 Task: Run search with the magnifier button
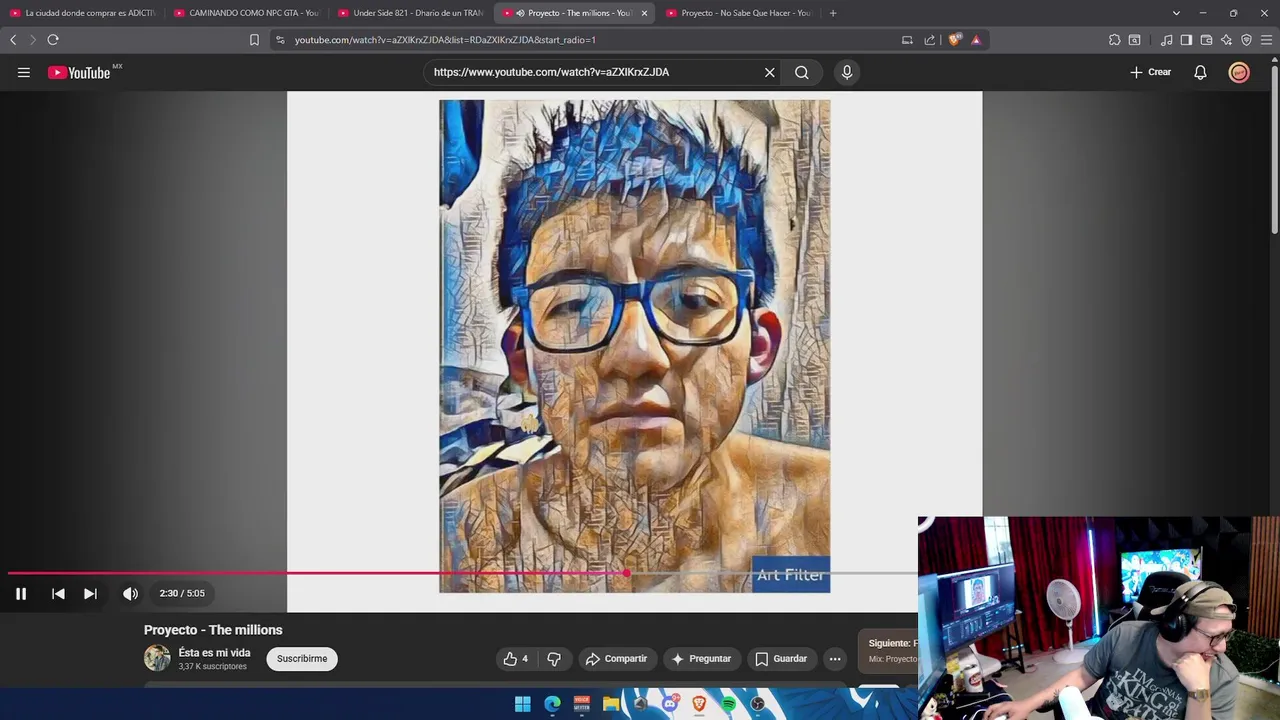coord(802,72)
